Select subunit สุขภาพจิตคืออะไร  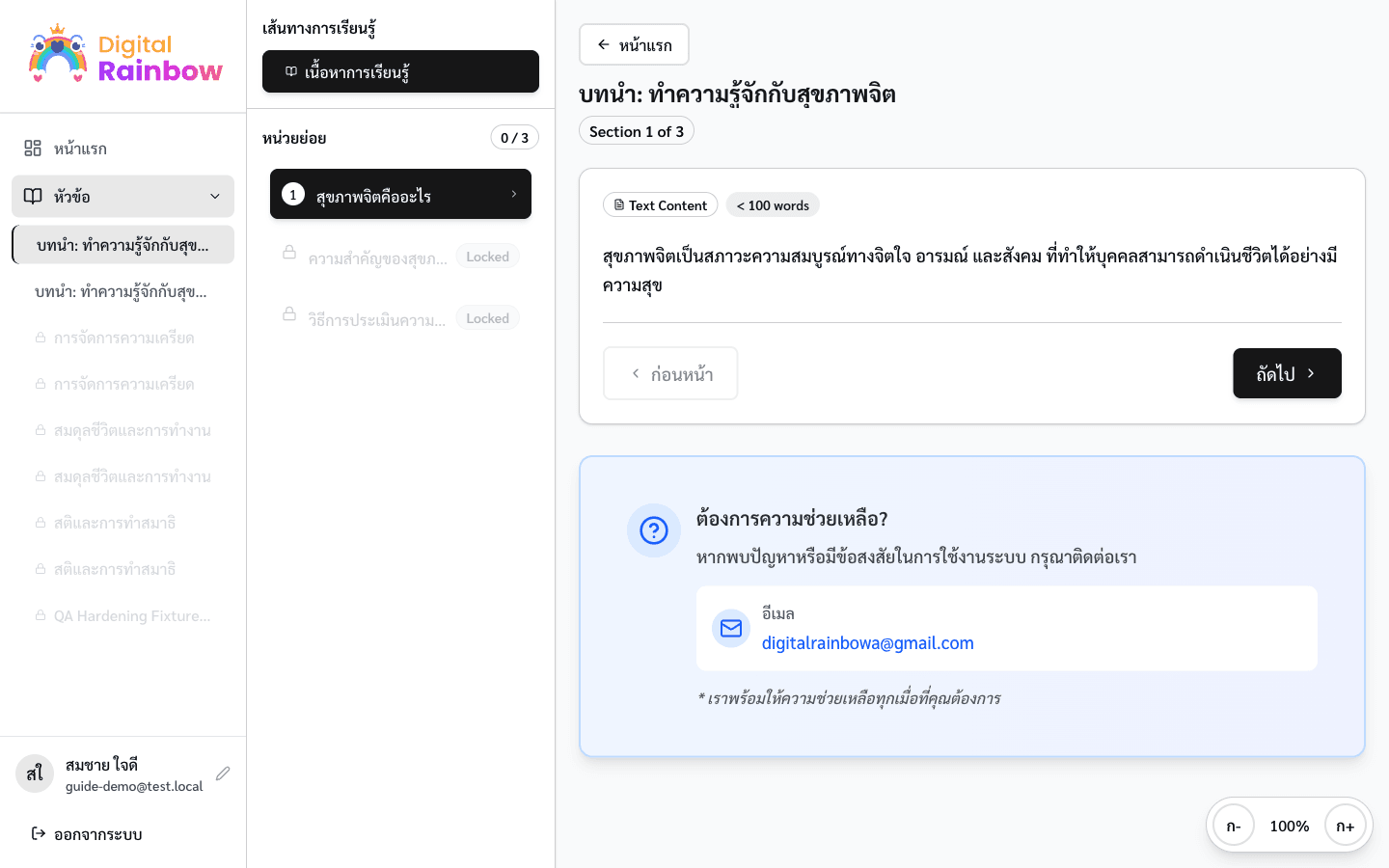tap(400, 194)
